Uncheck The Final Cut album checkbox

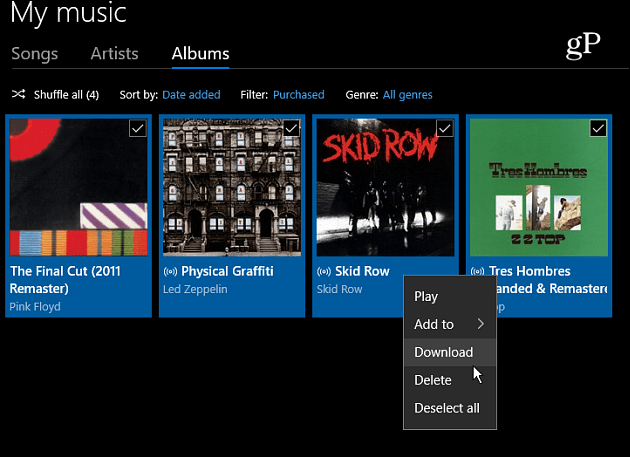[138, 129]
